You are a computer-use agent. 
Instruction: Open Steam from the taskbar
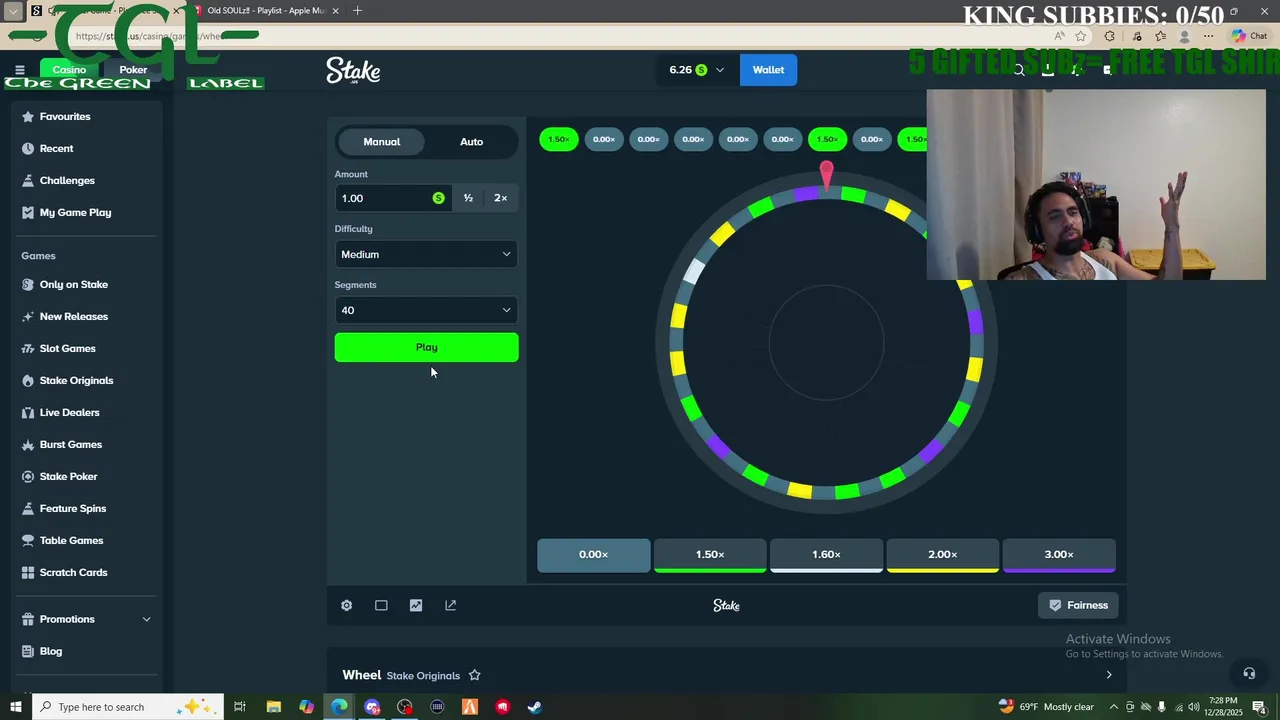(535, 707)
